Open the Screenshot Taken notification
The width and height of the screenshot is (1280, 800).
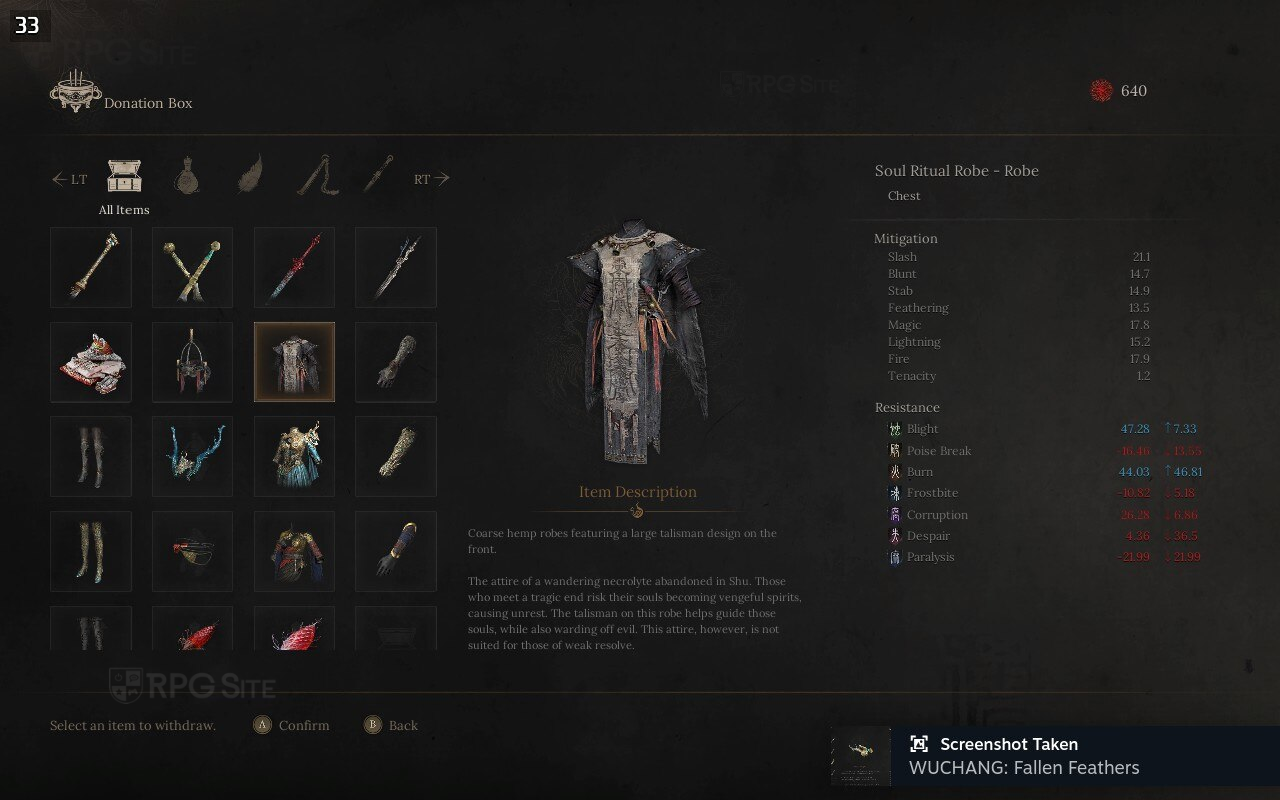pyautogui.click(x=1055, y=756)
